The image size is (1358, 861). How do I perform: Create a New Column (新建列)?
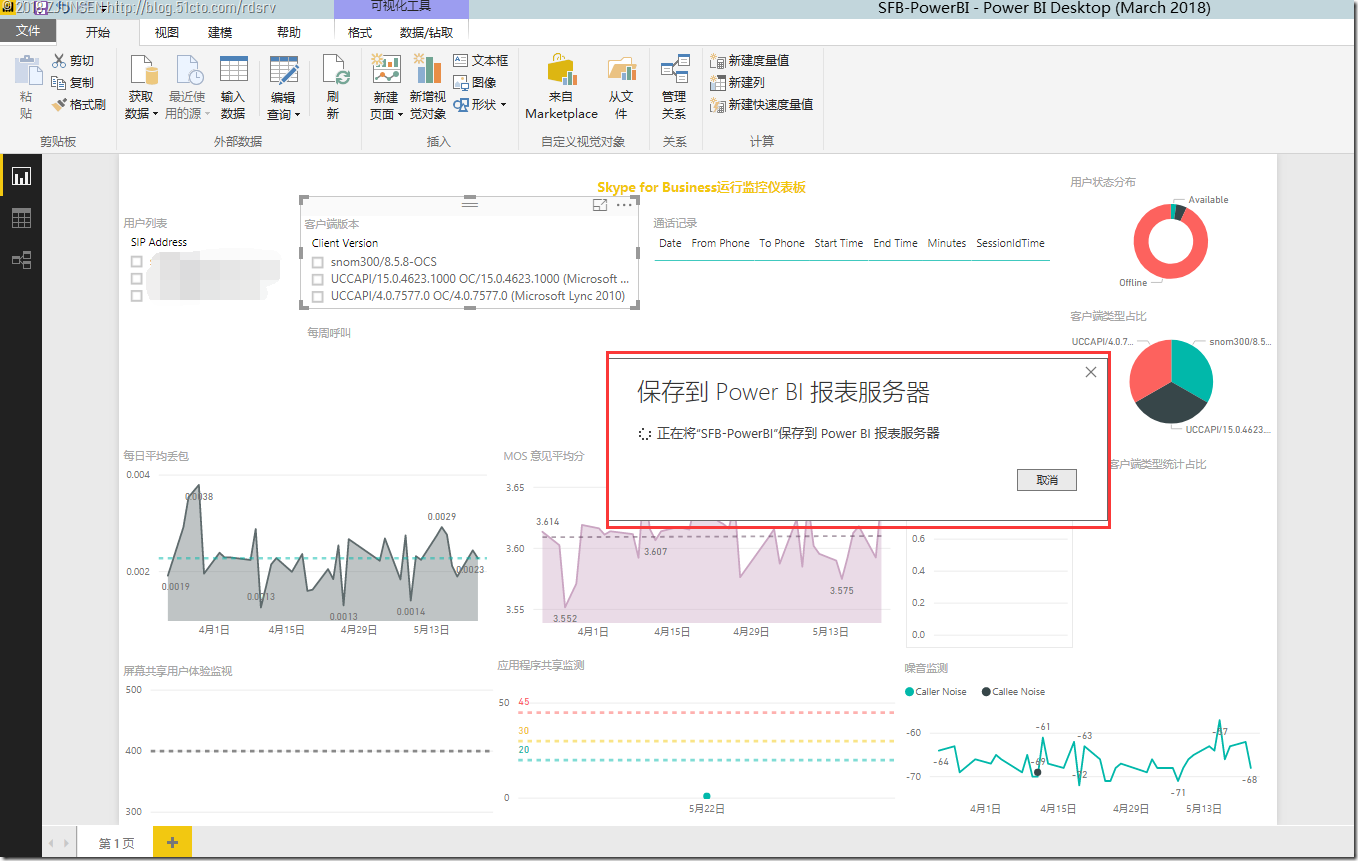(x=737, y=83)
